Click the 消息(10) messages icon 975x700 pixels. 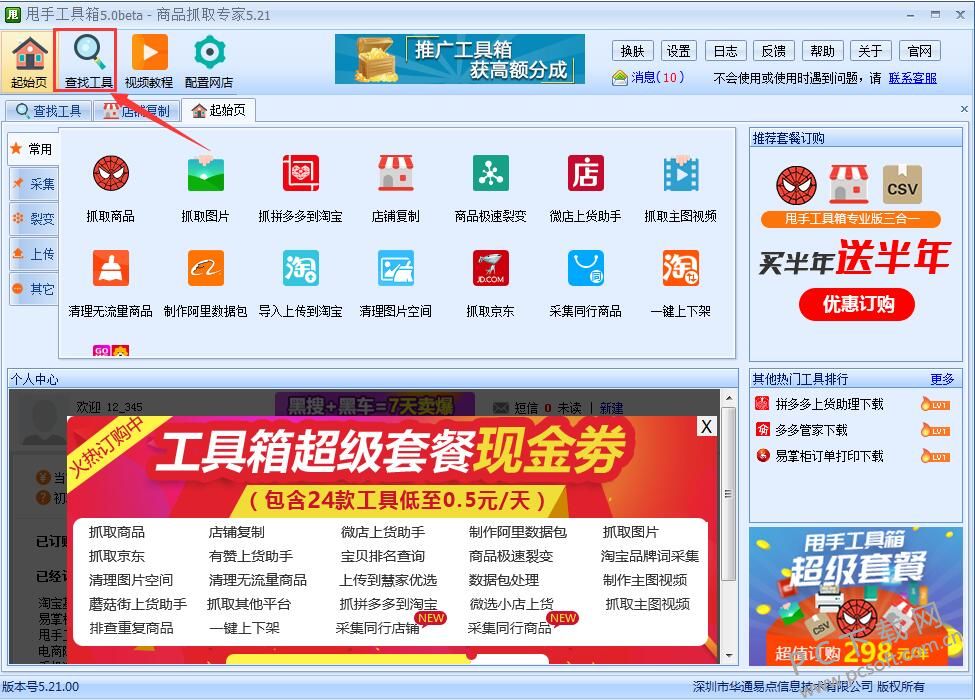coord(620,78)
